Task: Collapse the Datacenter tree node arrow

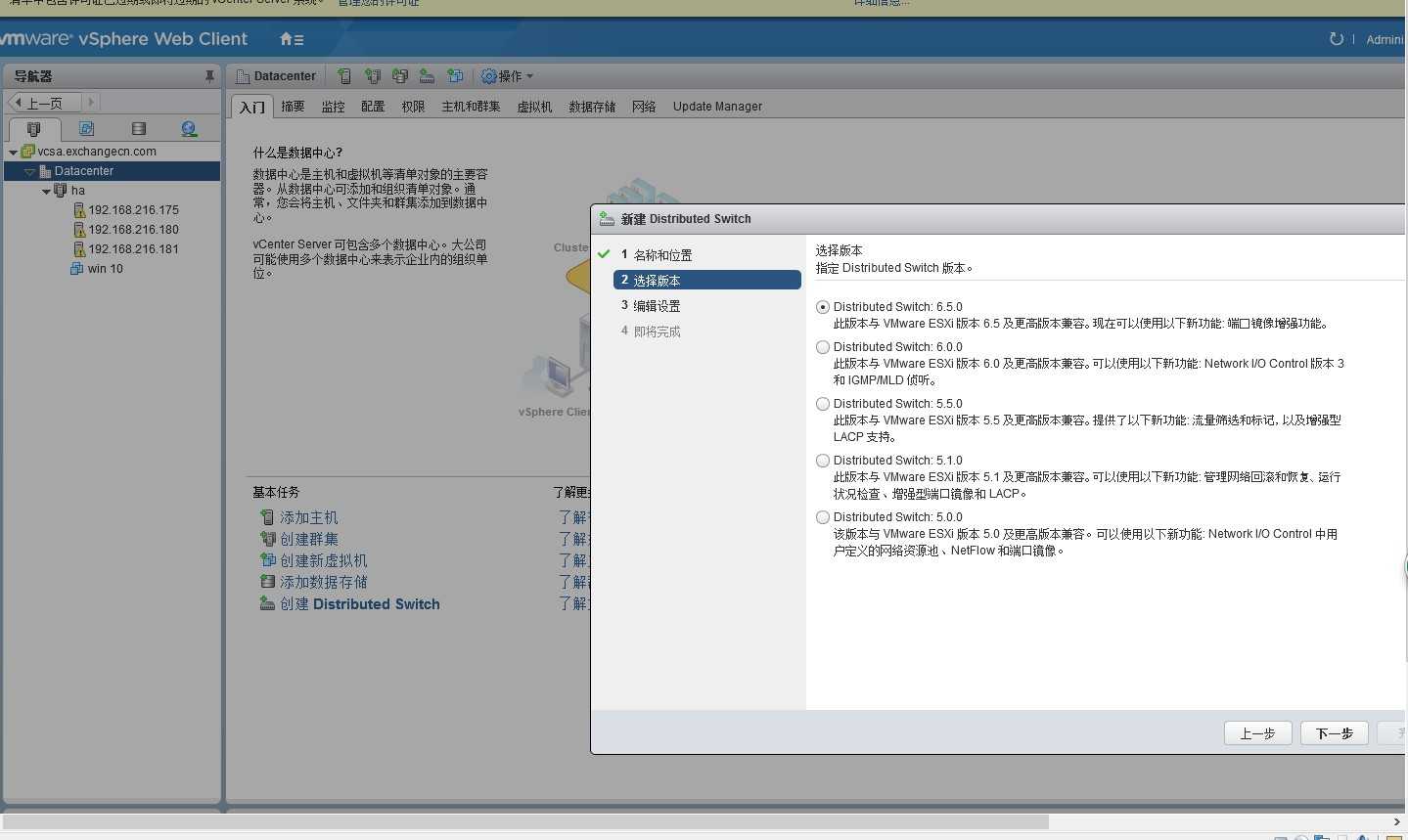Action: (29, 172)
